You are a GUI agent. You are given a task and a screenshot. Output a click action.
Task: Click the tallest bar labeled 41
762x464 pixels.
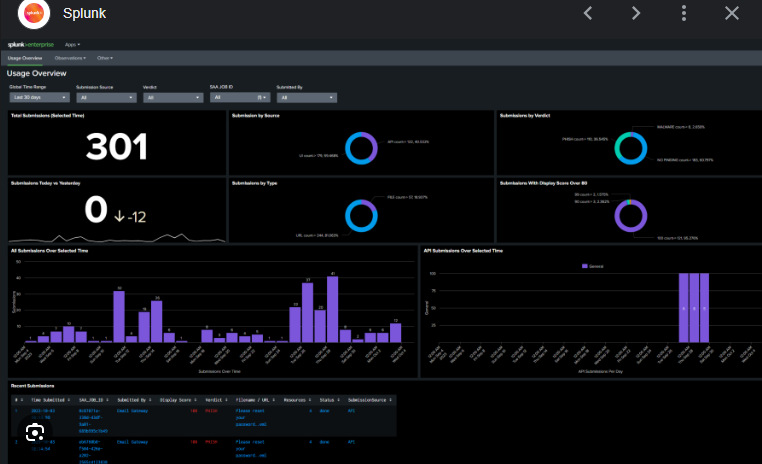pos(332,309)
